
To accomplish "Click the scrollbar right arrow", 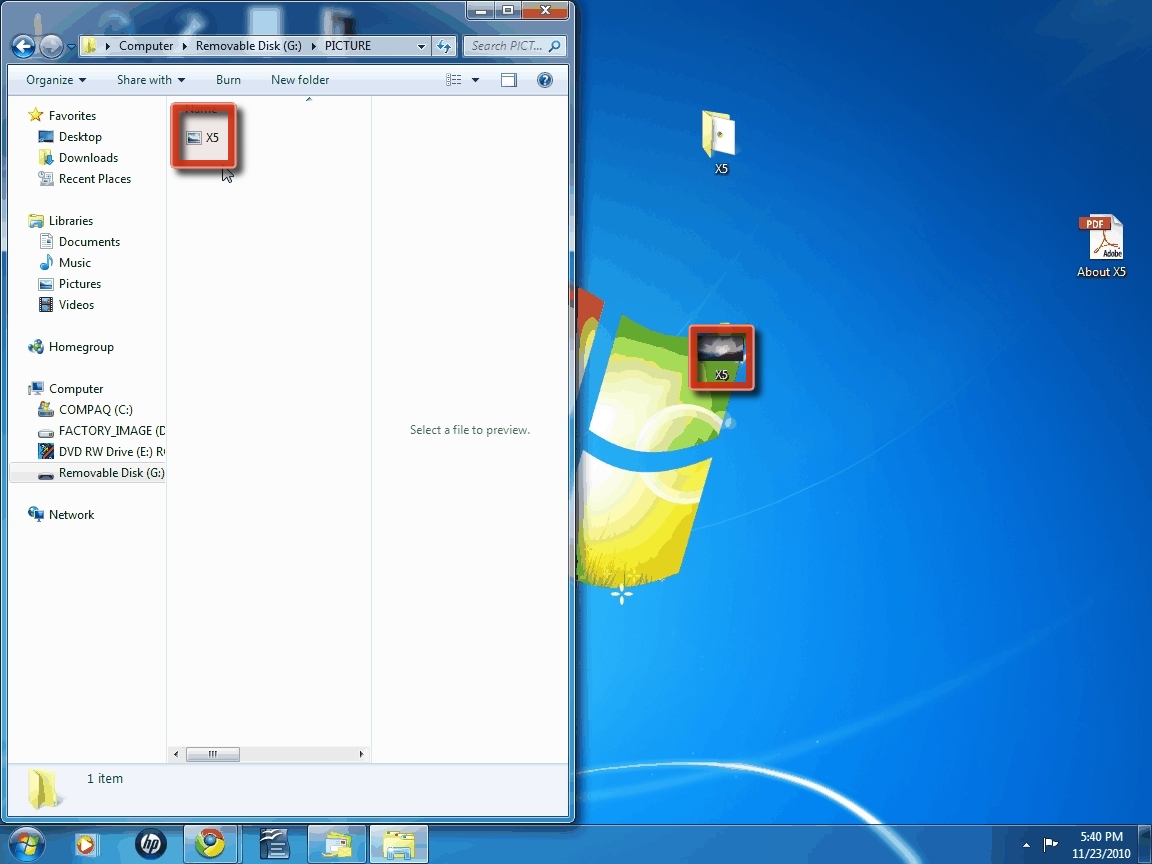I will click(361, 754).
